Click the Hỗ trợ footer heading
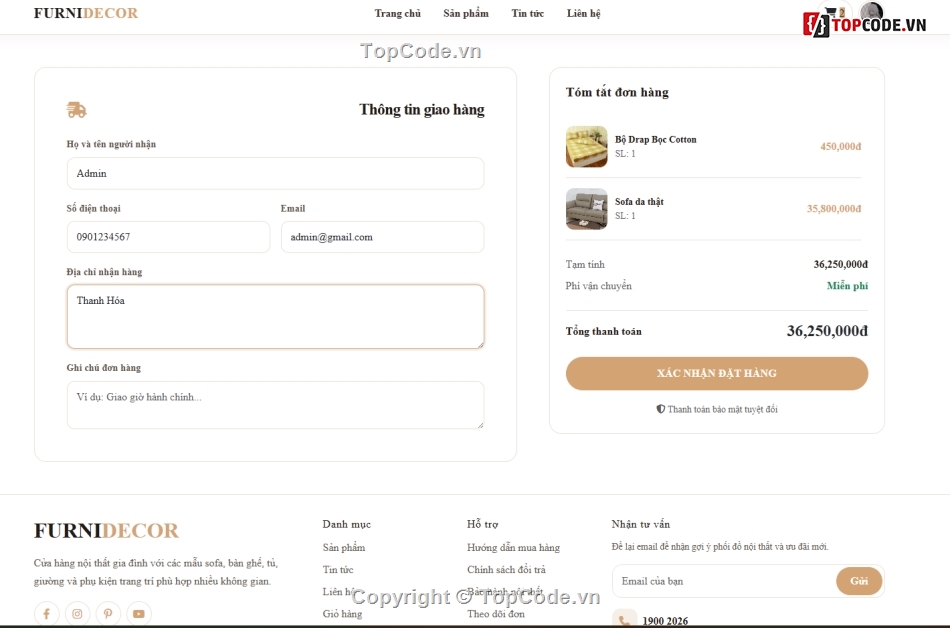The image size is (950, 628). (482, 524)
